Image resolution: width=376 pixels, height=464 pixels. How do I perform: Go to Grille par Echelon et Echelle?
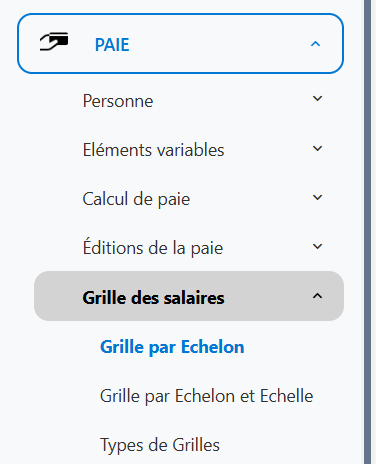tap(207, 396)
